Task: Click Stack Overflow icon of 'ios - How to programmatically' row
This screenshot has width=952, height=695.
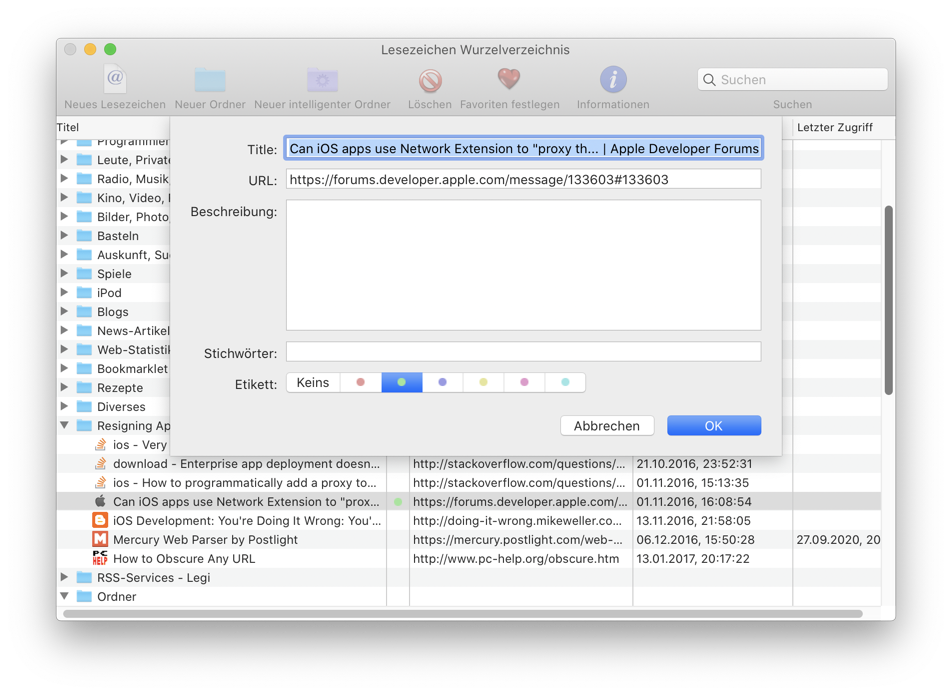Action: pyautogui.click(x=100, y=483)
